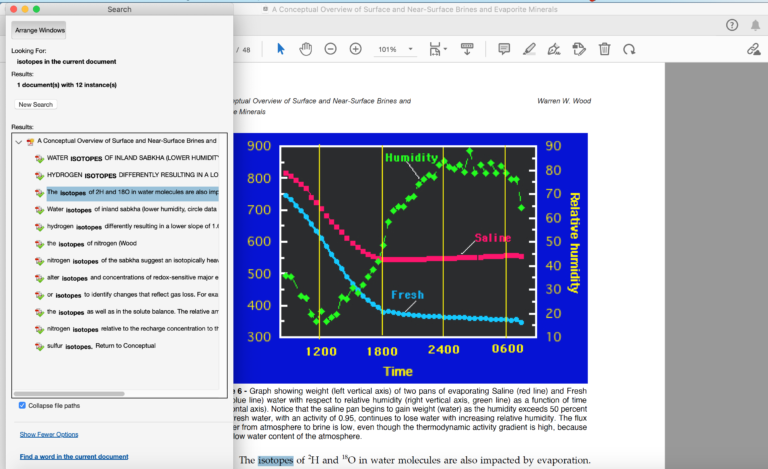Click the New Search button
Viewport: 768px width, 469px height.
point(36,104)
